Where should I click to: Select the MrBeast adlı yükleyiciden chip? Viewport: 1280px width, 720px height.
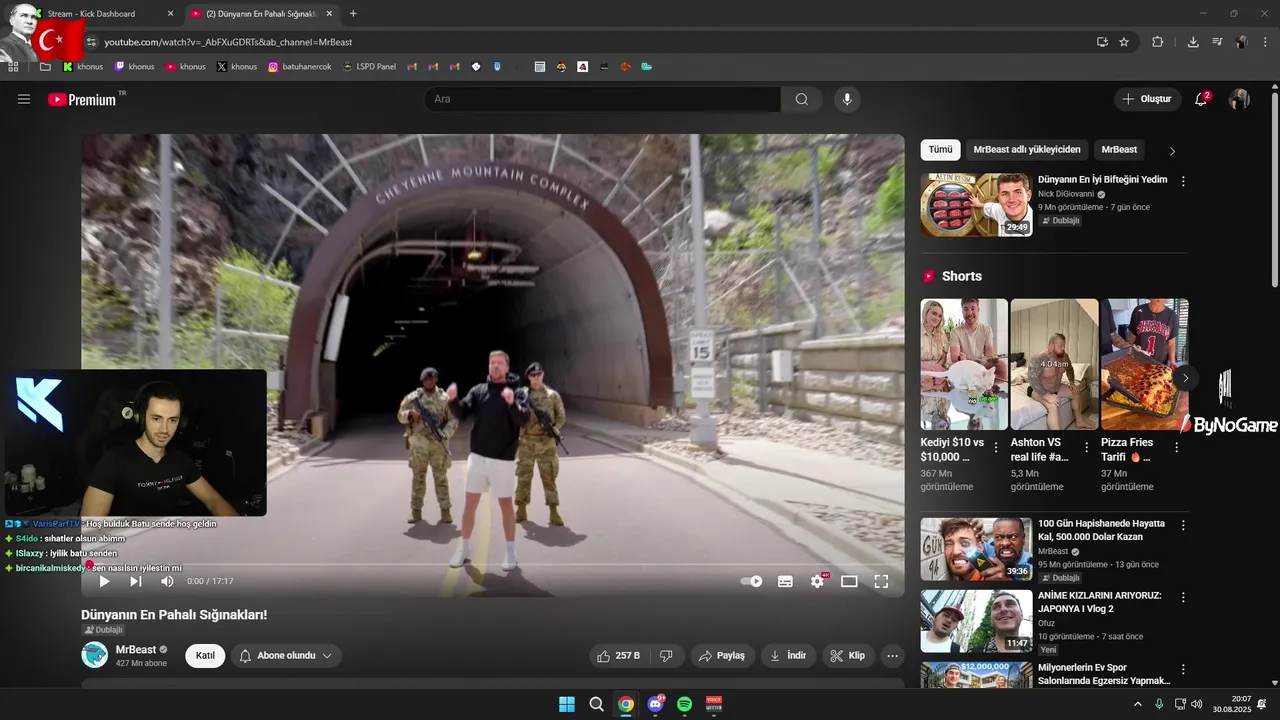click(1027, 150)
